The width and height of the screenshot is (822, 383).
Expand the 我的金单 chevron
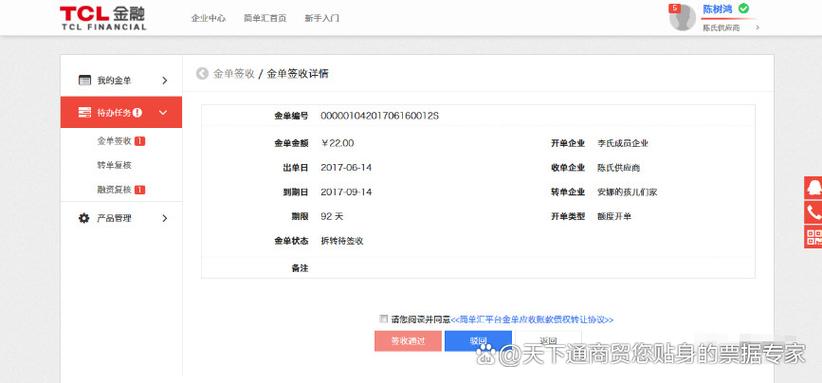[165, 80]
